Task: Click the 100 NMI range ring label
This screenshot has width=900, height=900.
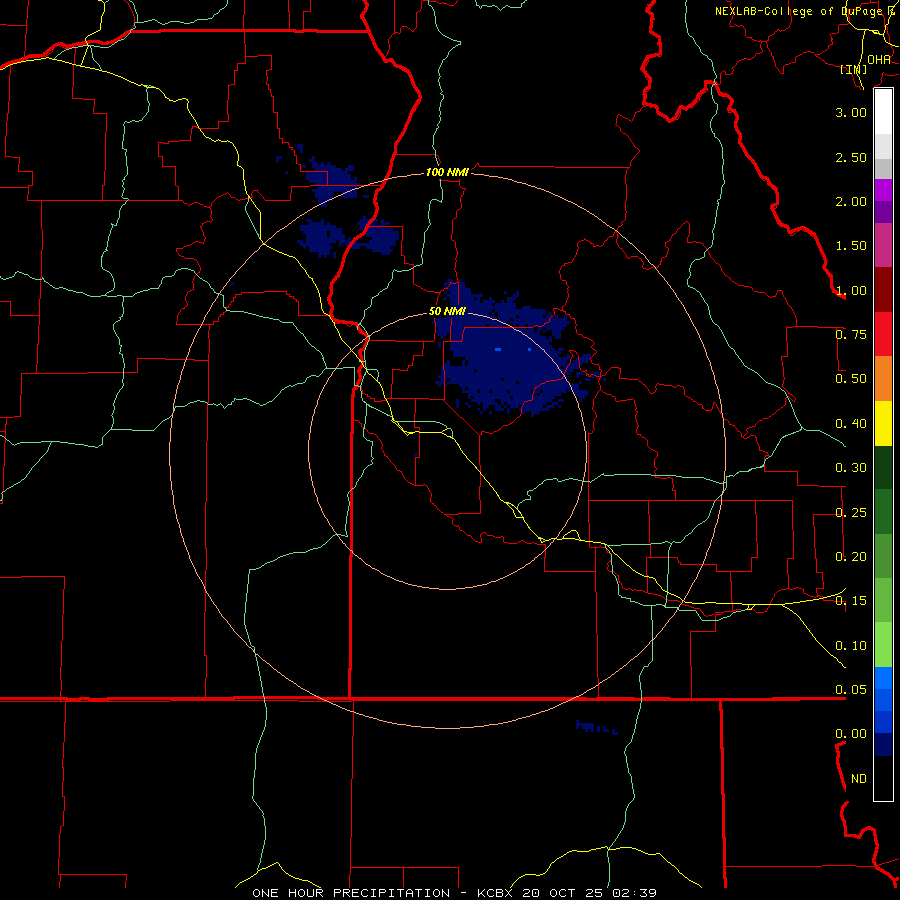Action: 447,172
